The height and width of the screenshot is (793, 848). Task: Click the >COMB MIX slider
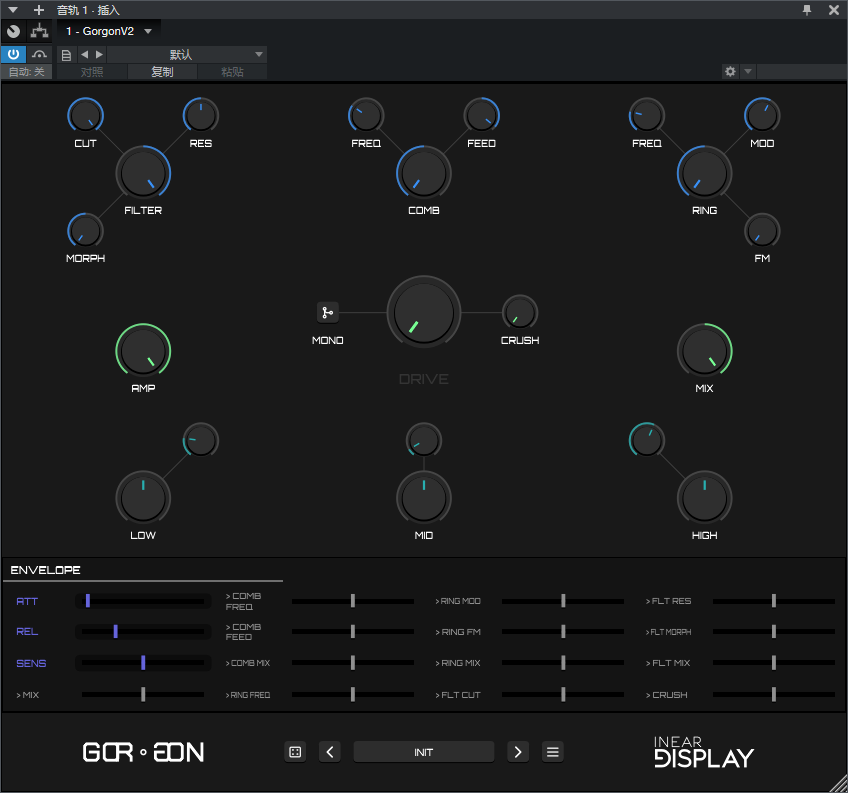point(353,663)
